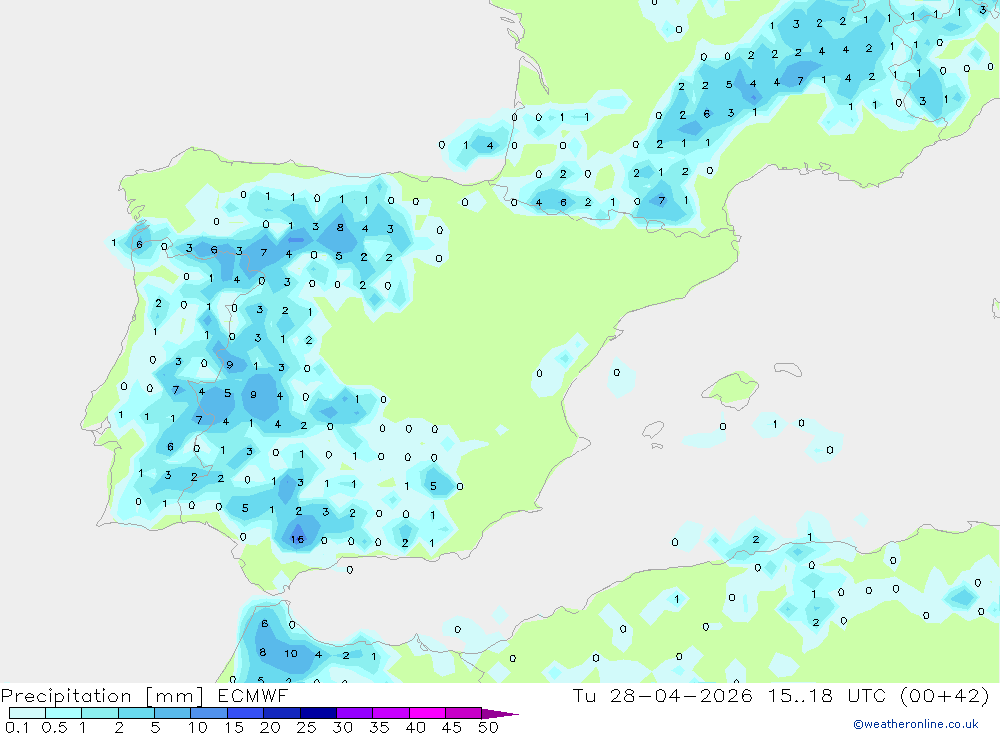1000x733 pixels.
Task: Select the 5–10 mm blue legend segment
Action: [x=173, y=713]
